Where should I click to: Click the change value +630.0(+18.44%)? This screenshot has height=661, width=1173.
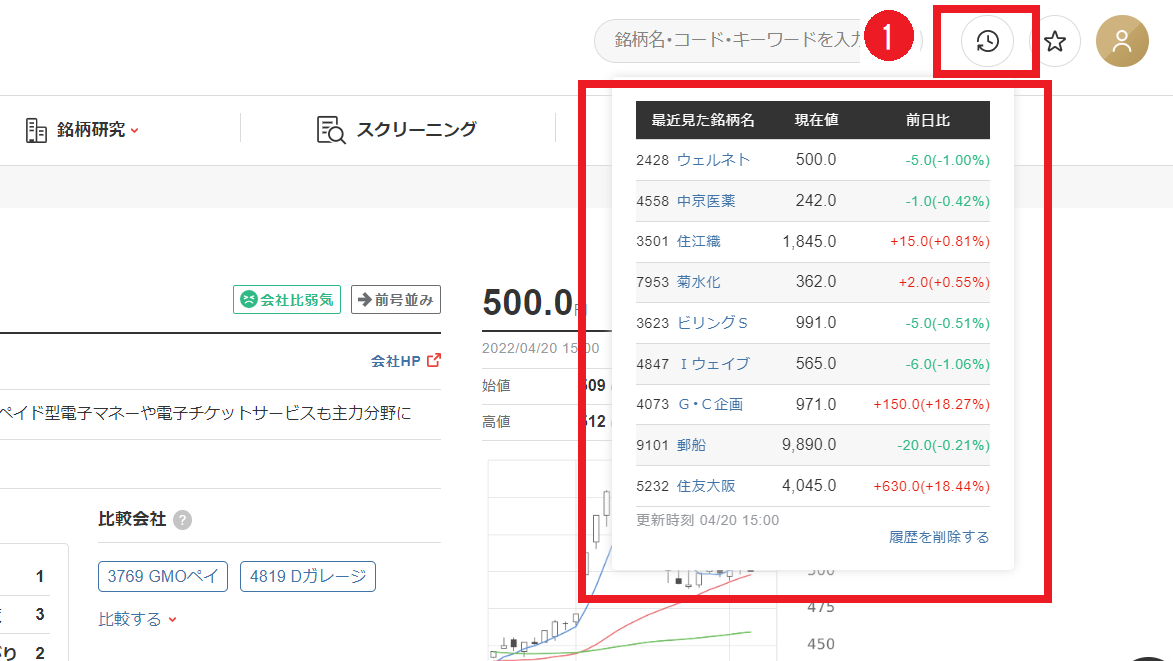coord(931,486)
